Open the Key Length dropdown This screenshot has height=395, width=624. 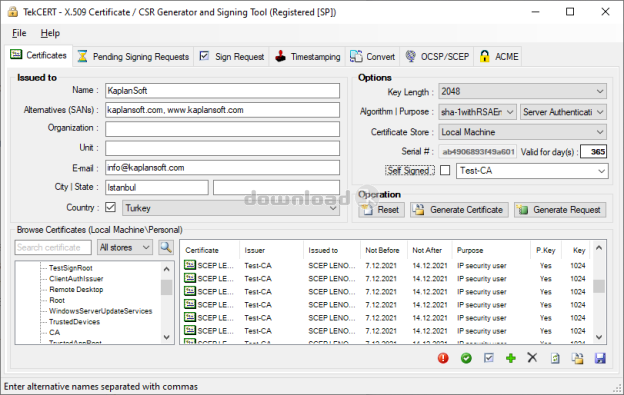pos(523,91)
